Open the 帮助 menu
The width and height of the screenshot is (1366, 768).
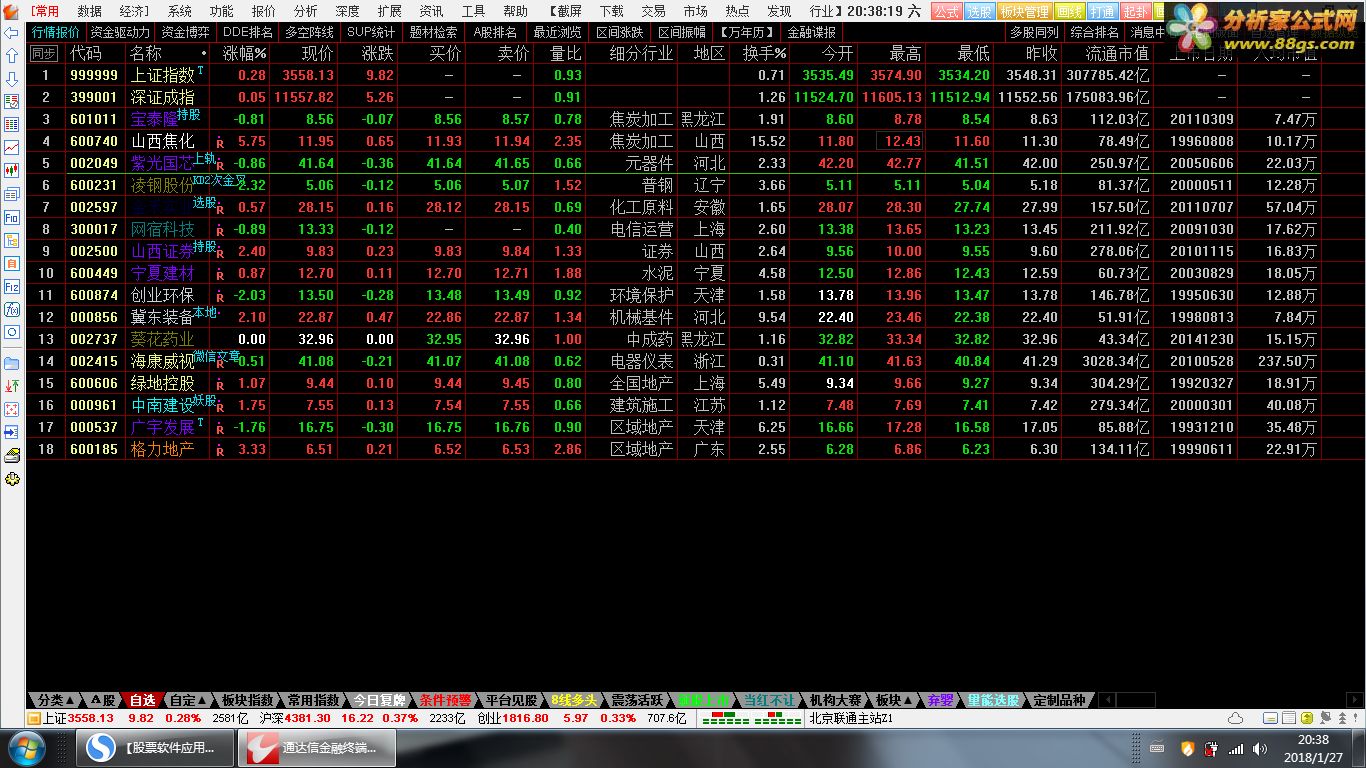(516, 11)
